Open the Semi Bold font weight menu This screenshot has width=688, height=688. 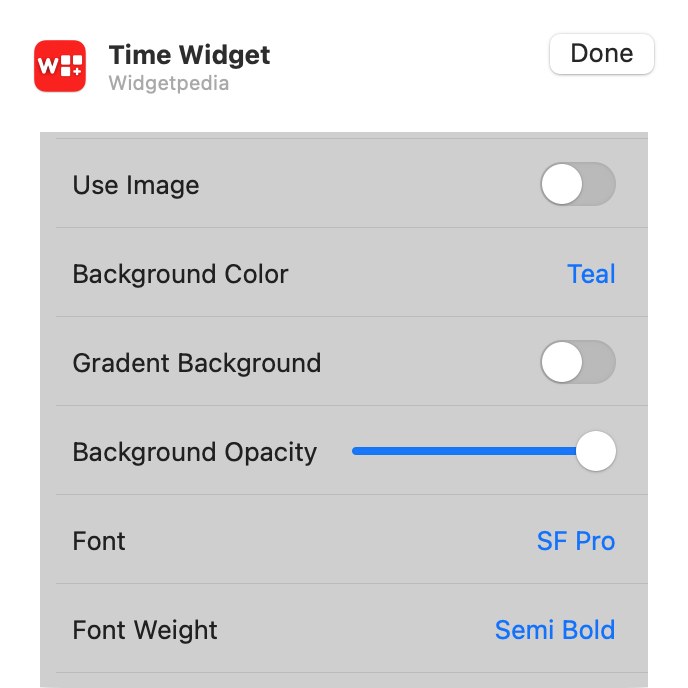coord(555,630)
